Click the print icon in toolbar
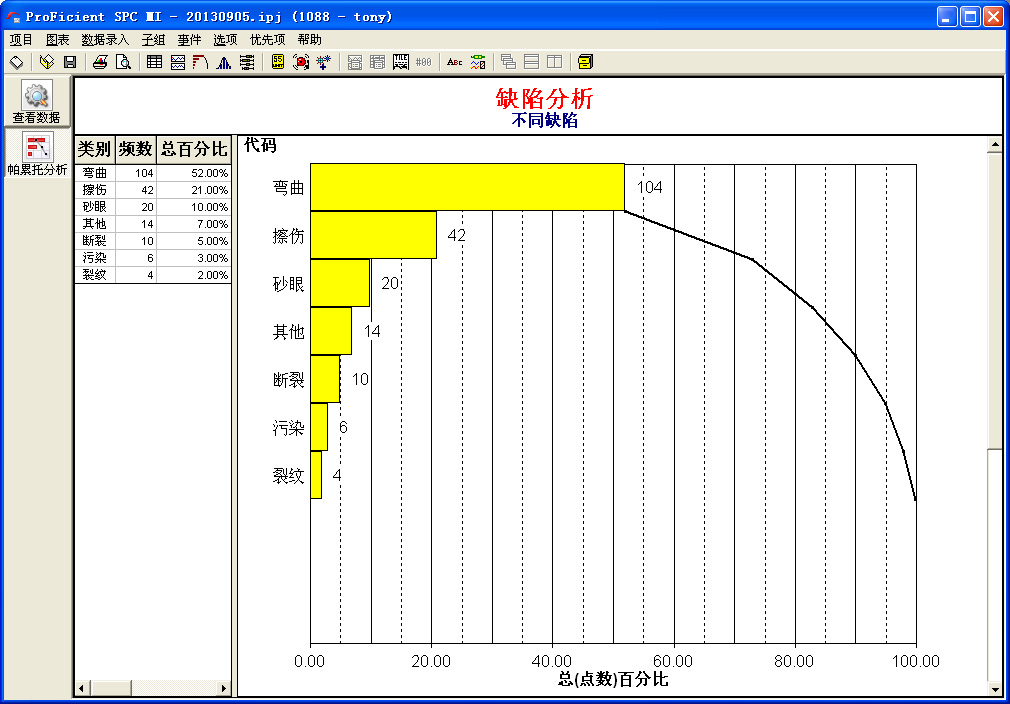 coord(100,62)
